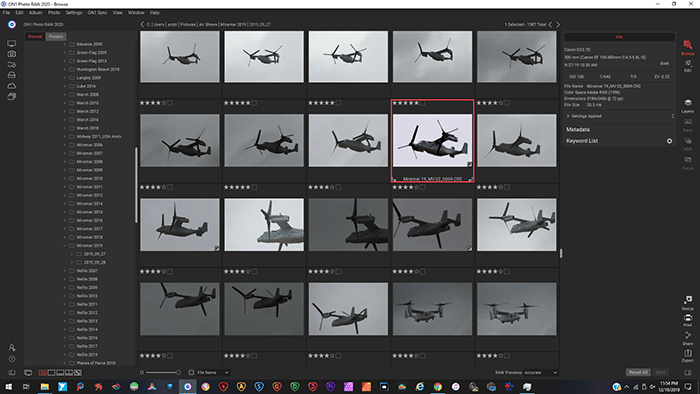Toggle the like box under first thumbnail in bottom row

click(x=170, y=356)
